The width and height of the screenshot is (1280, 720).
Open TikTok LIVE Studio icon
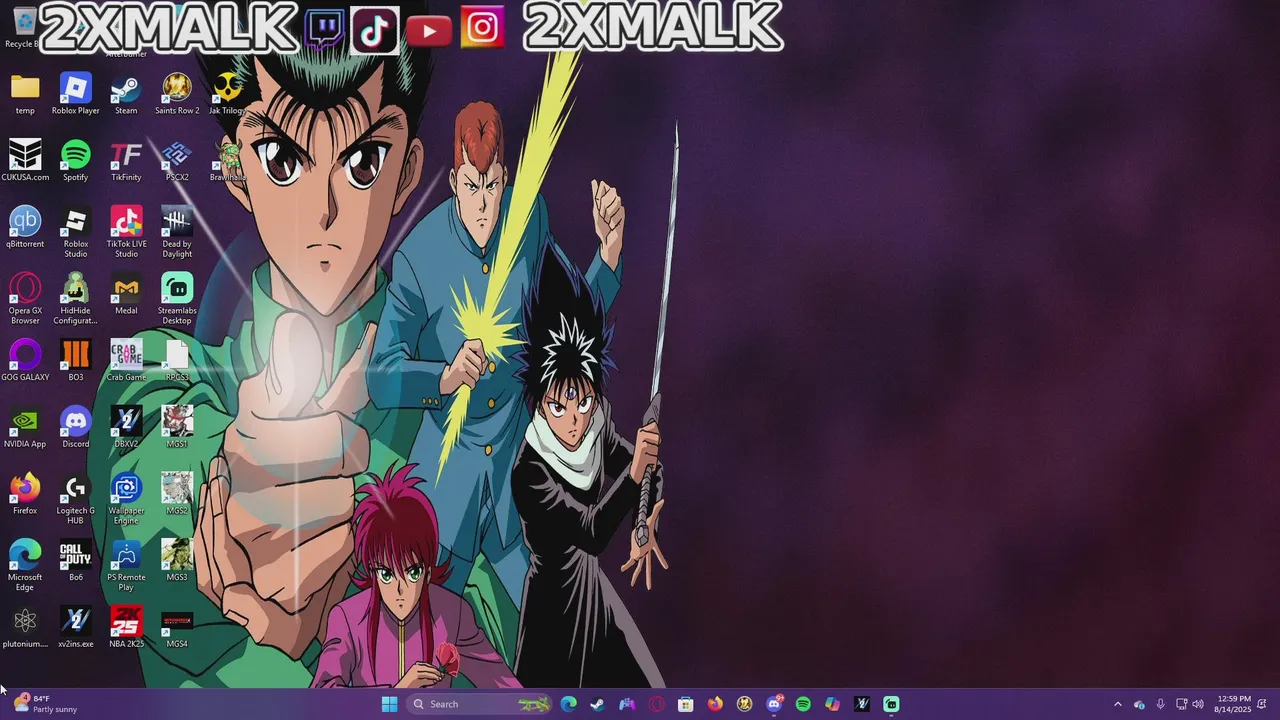126,232
